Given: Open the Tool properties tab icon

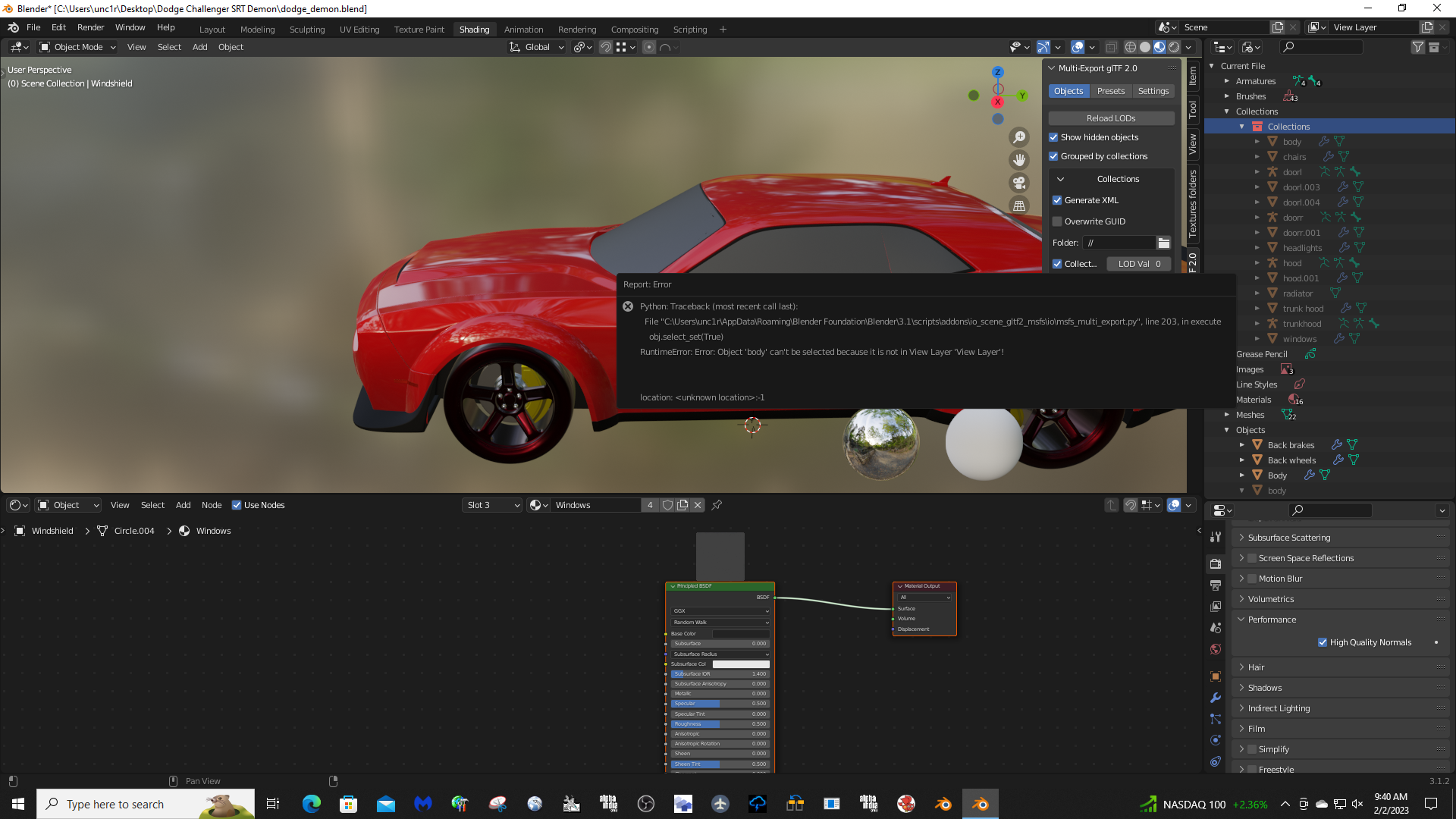Looking at the screenshot, I should click(x=1216, y=536).
